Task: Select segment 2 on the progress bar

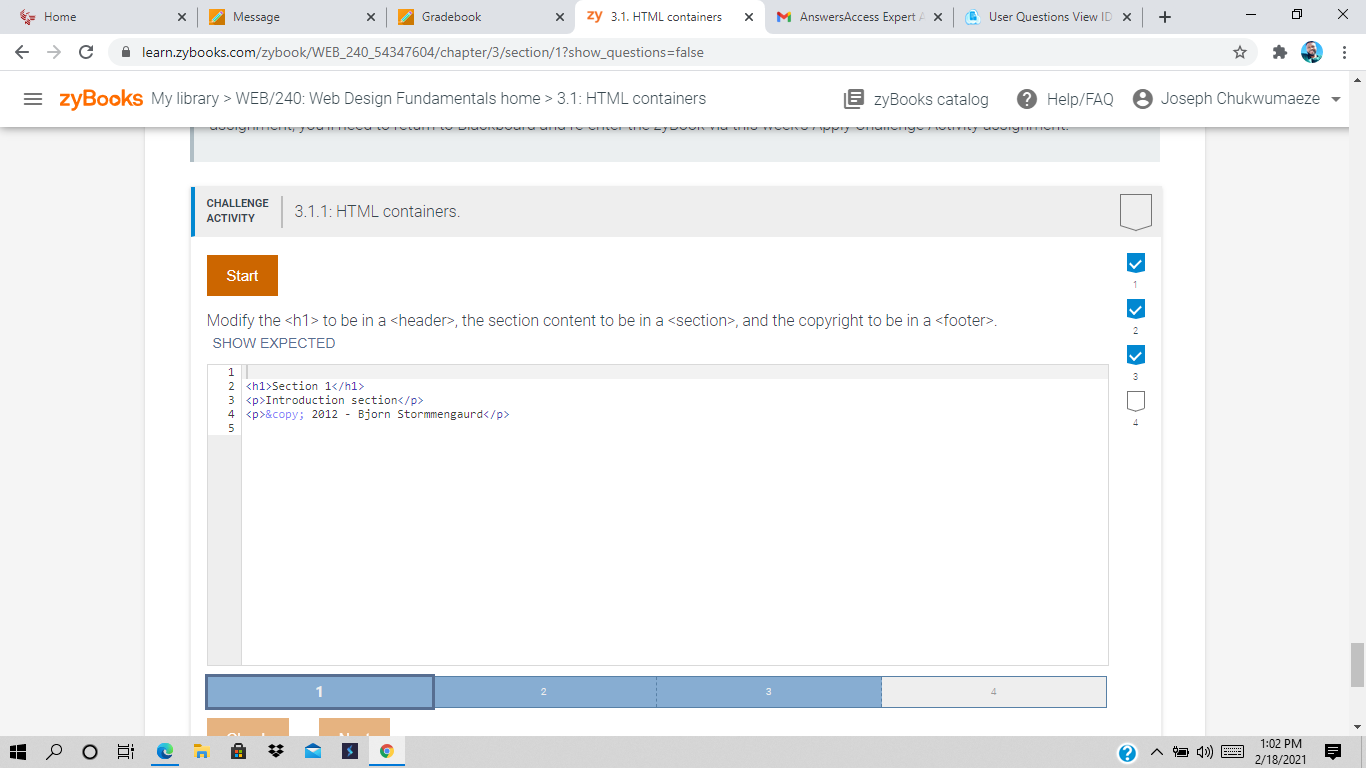Action: (545, 691)
